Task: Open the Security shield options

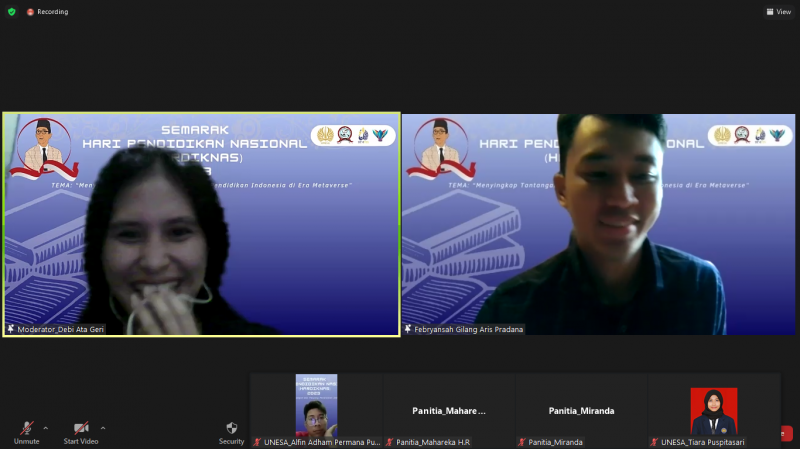Action: point(231,430)
